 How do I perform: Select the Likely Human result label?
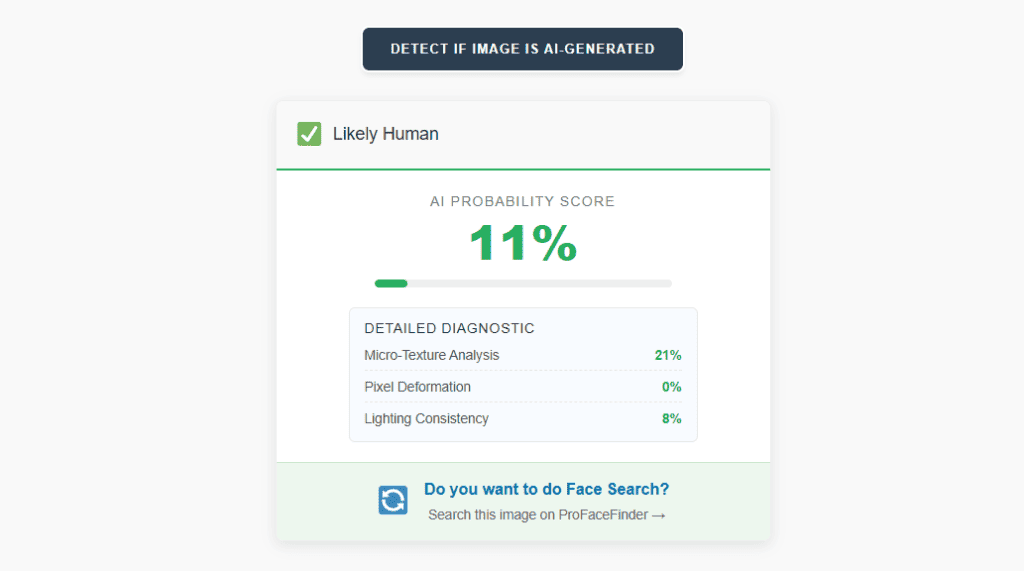385,134
